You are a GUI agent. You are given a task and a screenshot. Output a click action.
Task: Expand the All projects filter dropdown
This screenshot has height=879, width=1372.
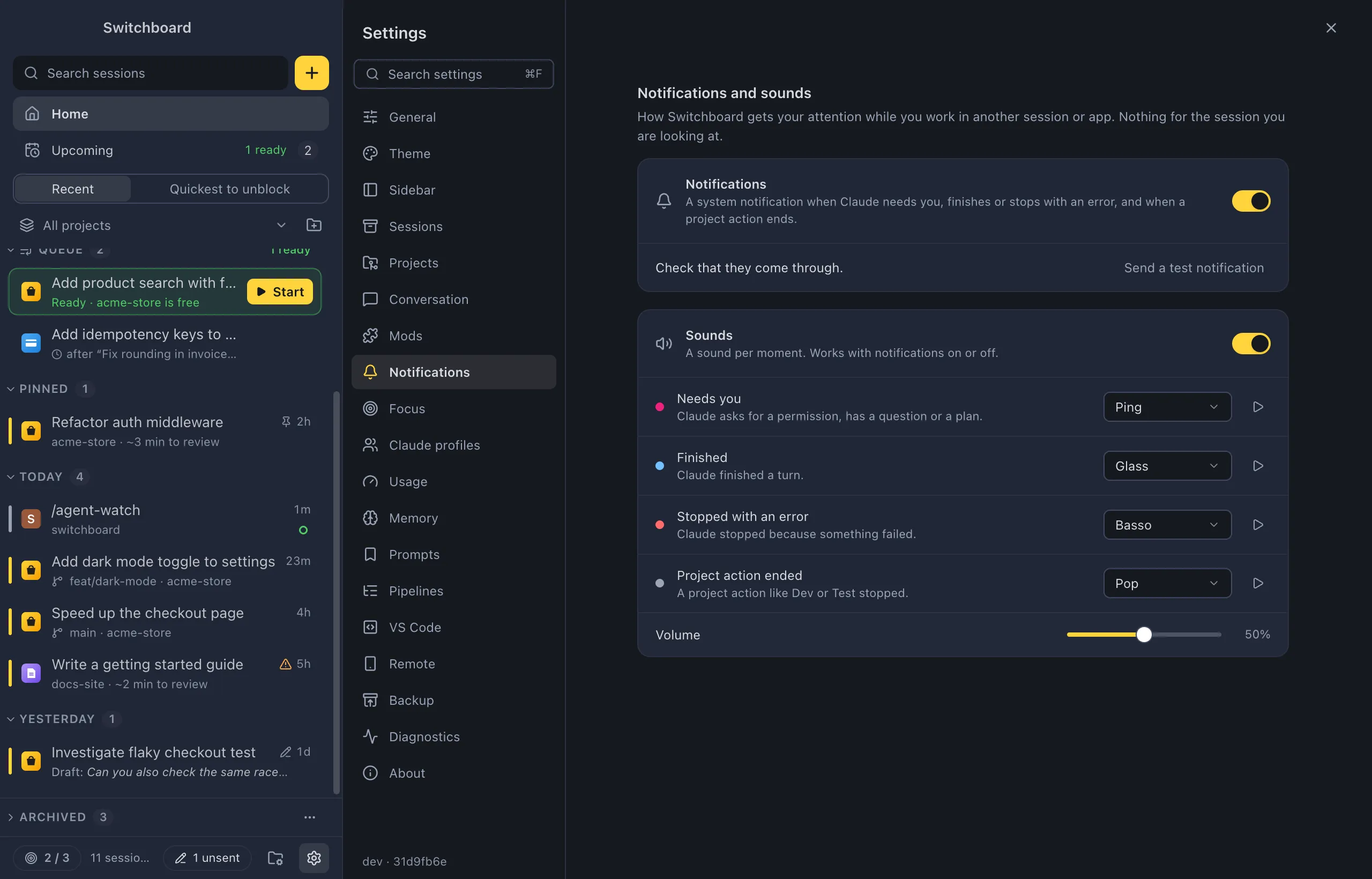153,225
